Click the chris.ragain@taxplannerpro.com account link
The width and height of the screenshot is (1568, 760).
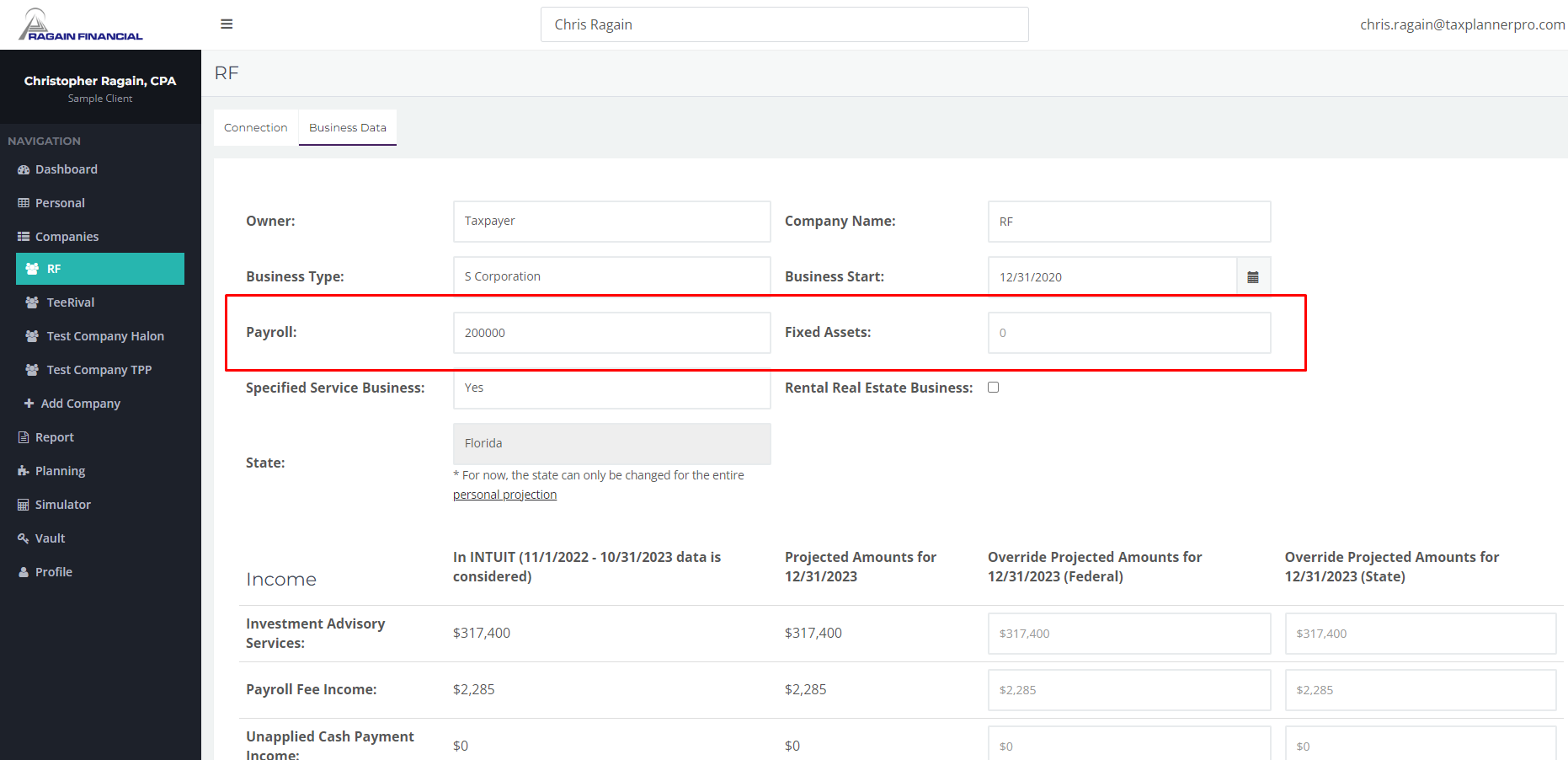pyautogui.click(x=1463, y=24)
